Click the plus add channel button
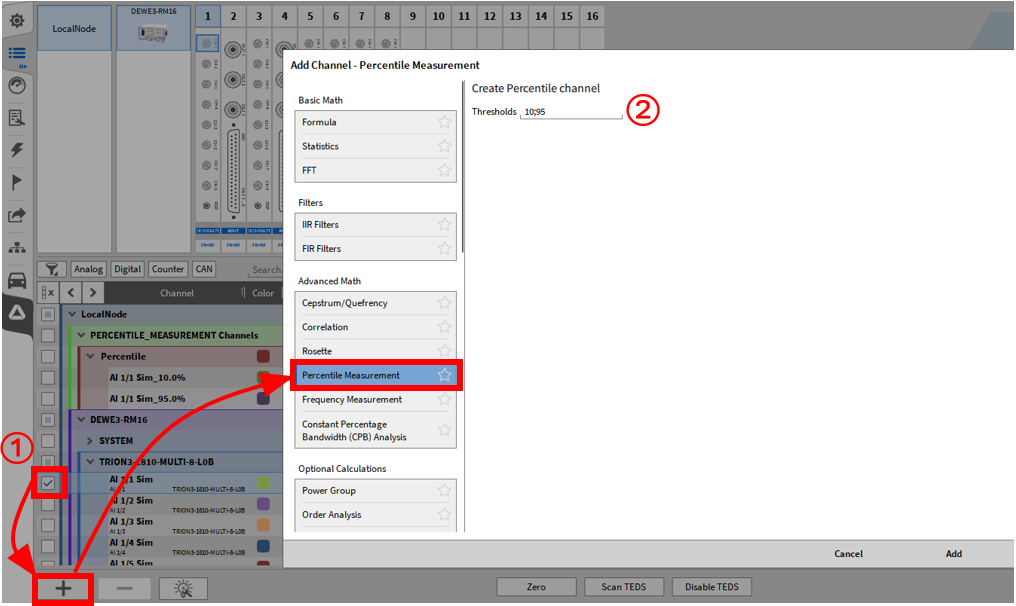 point(63,588)
